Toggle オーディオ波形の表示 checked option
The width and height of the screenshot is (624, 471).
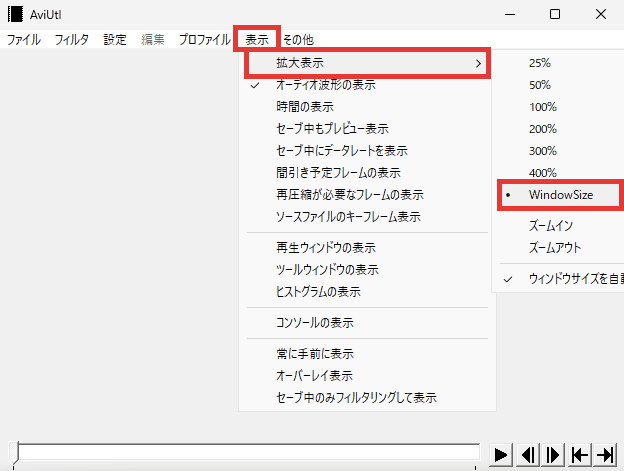tap(325, 85)
